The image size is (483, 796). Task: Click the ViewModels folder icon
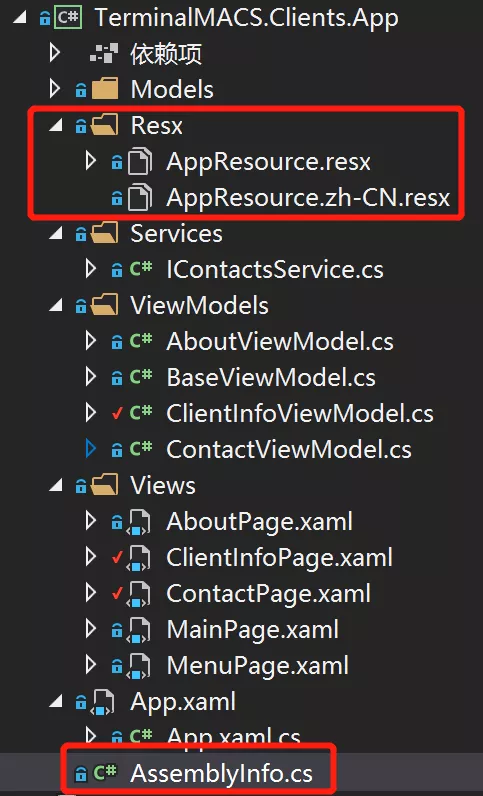[x=104, y=305]
